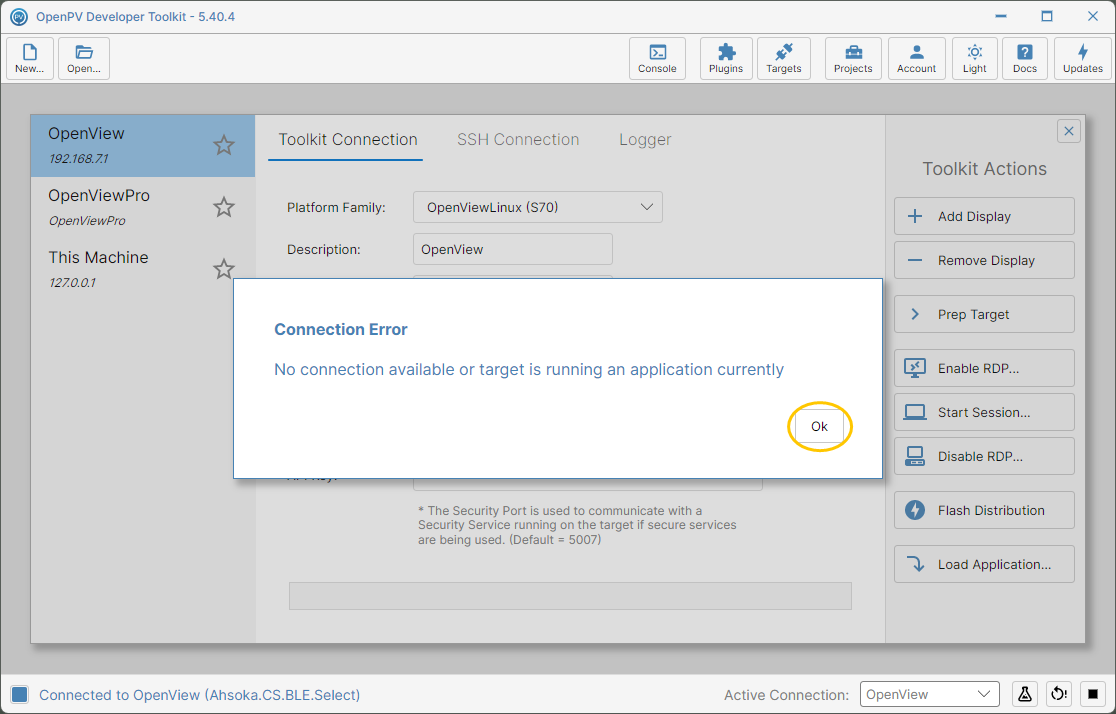
Task: Click the Disable RDP button
Action: coord(984,456)
